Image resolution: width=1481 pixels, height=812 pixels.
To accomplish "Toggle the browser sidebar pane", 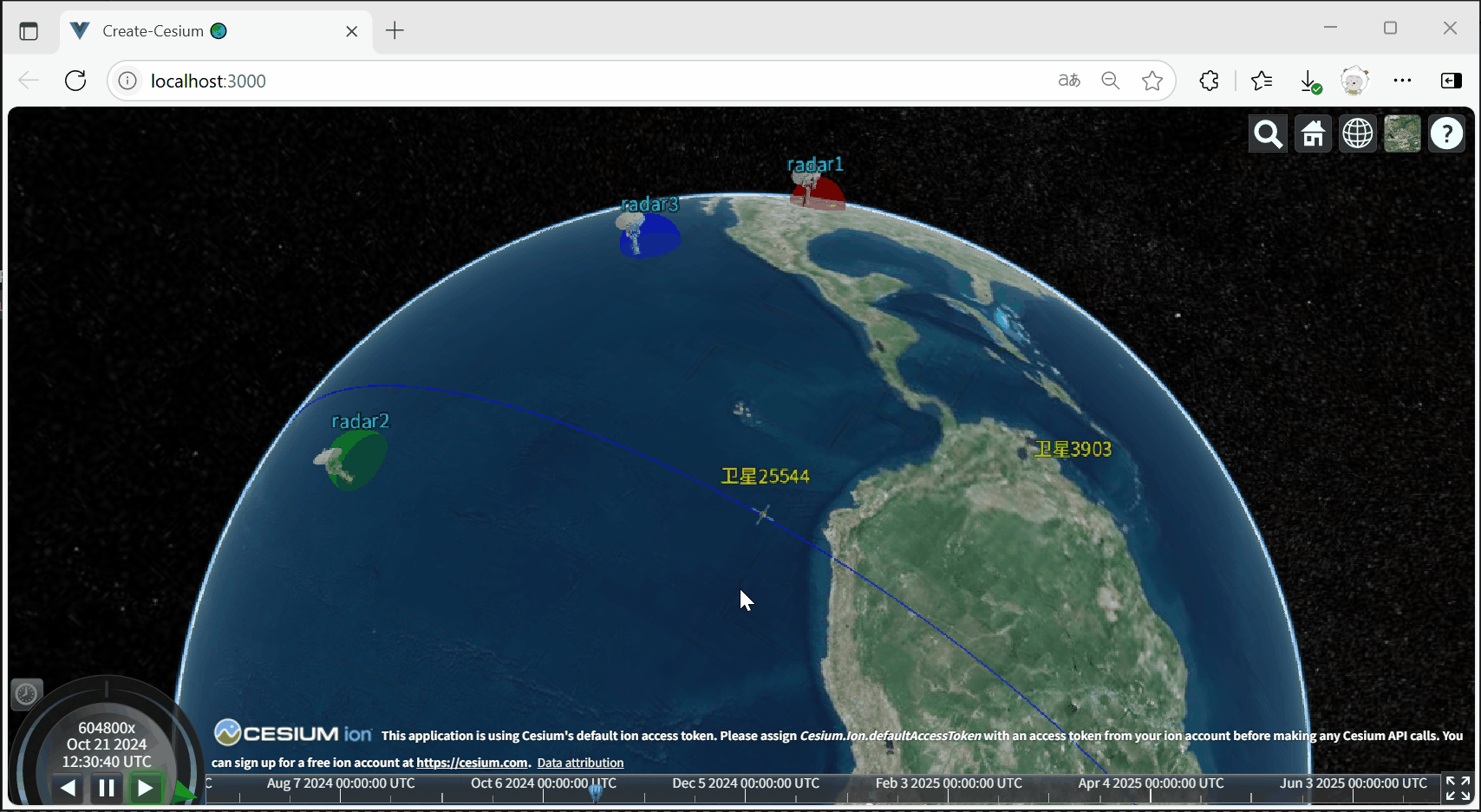I will pos(1451,81).
